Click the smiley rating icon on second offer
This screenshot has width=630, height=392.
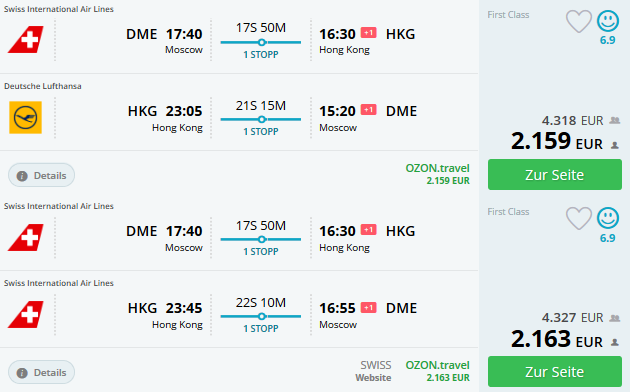(x=608, y=218)
